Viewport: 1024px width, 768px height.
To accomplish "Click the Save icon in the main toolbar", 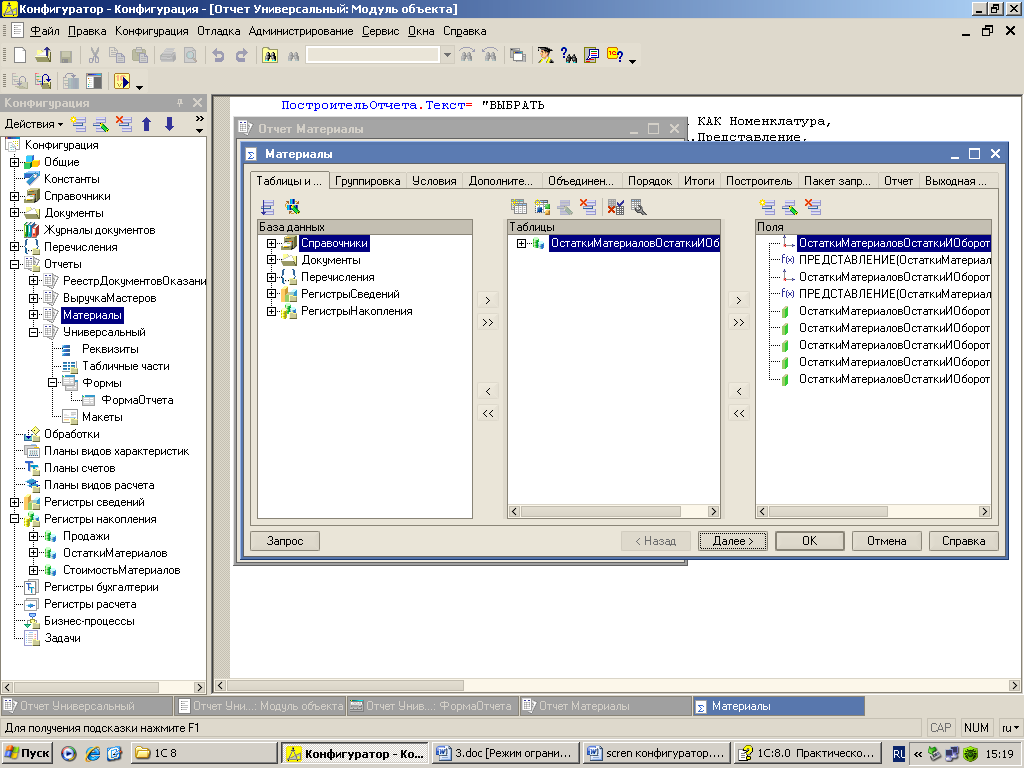I will (x=66, y=56).
